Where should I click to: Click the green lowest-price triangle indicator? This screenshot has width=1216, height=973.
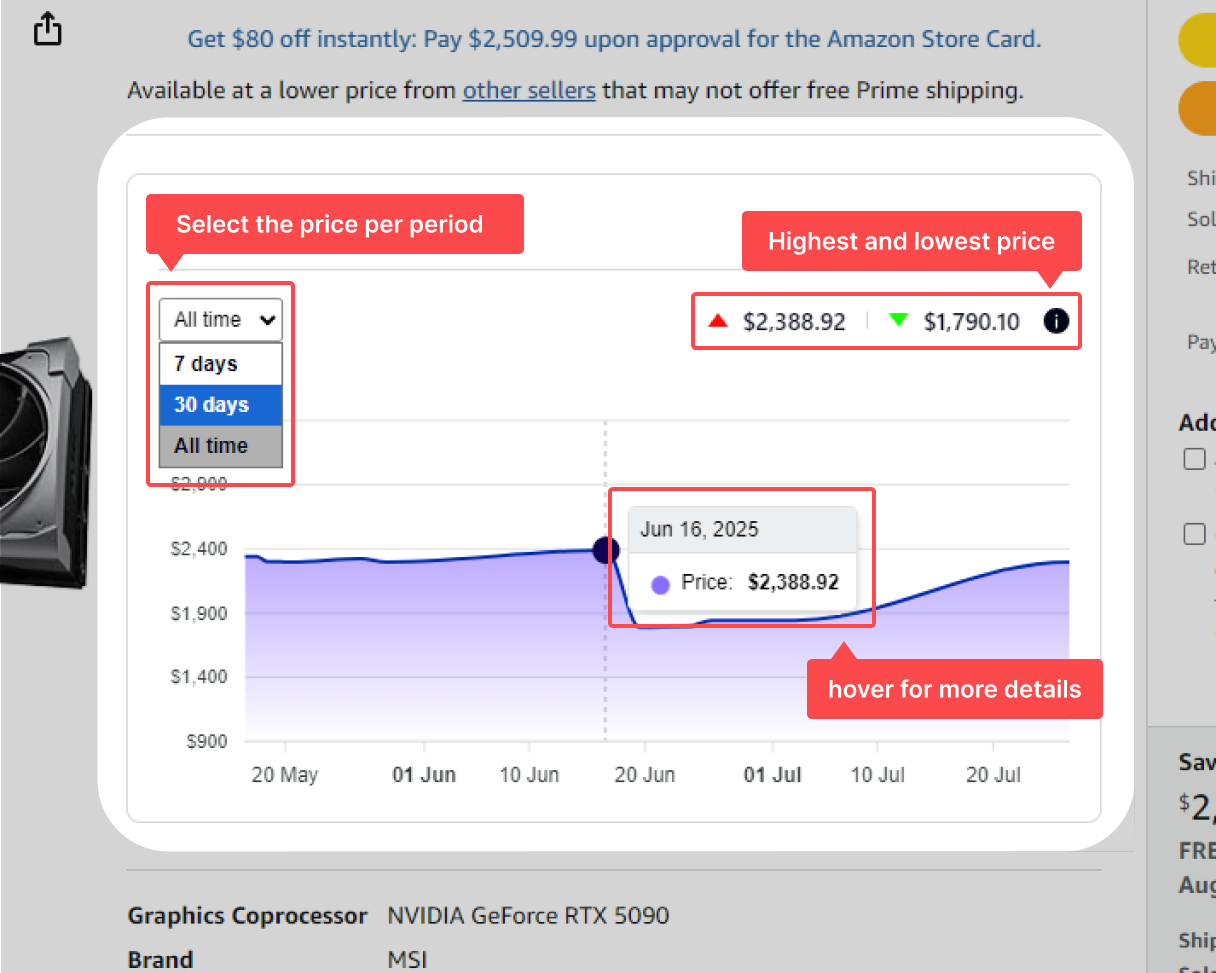coord(898,320)
